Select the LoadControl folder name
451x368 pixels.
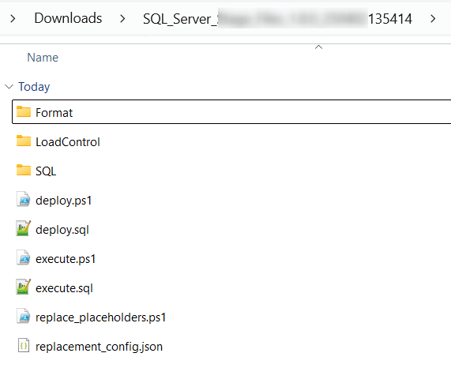click(x=68, y=142)
